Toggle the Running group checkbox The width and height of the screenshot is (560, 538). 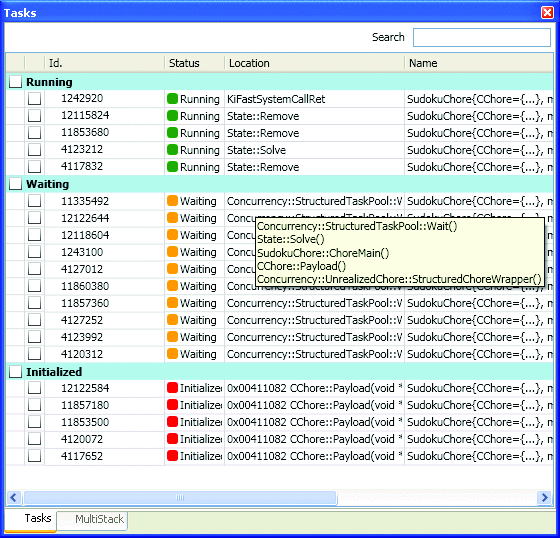click(15, 82)
